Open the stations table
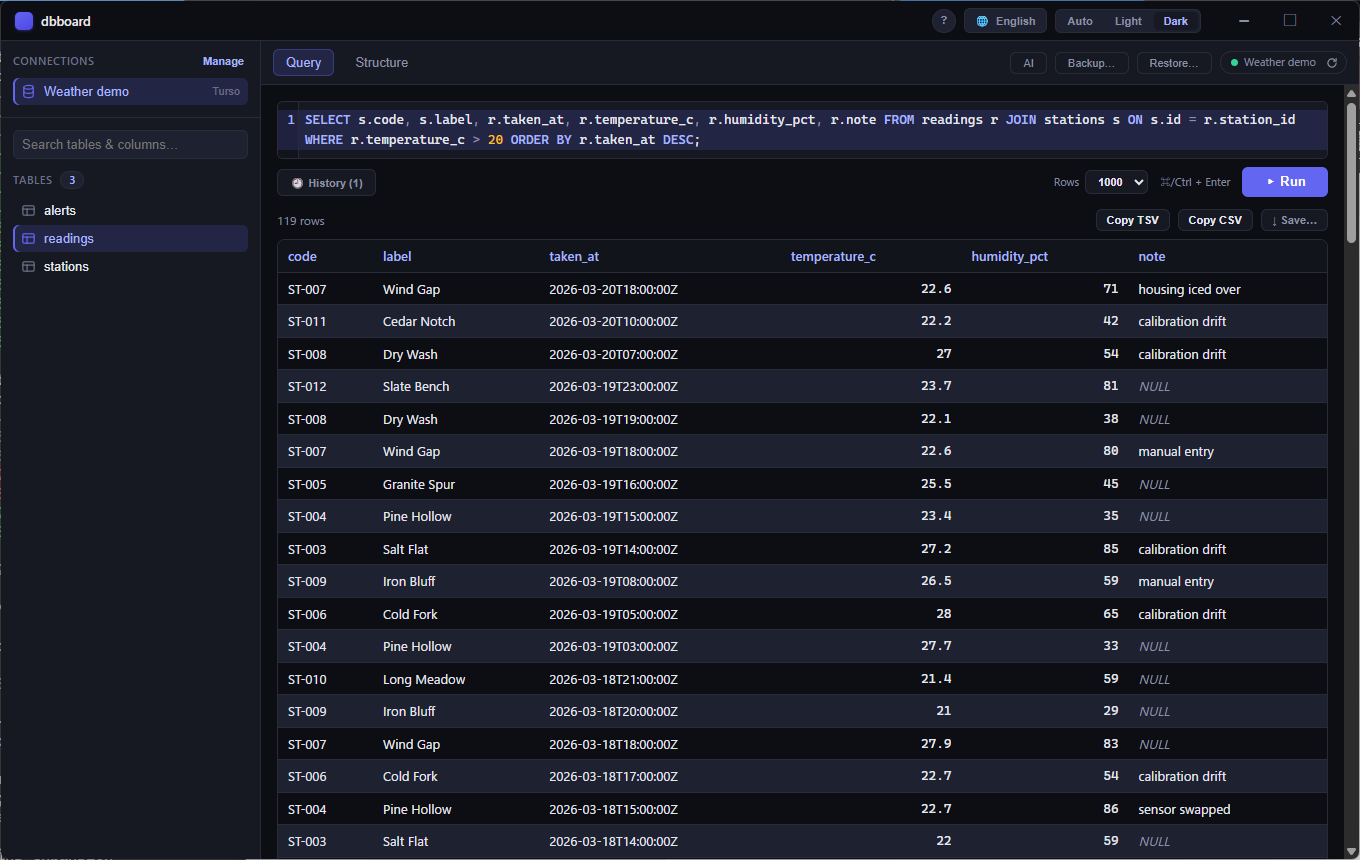The width and height of the screenshot is (1360, 860). point(130,267)
